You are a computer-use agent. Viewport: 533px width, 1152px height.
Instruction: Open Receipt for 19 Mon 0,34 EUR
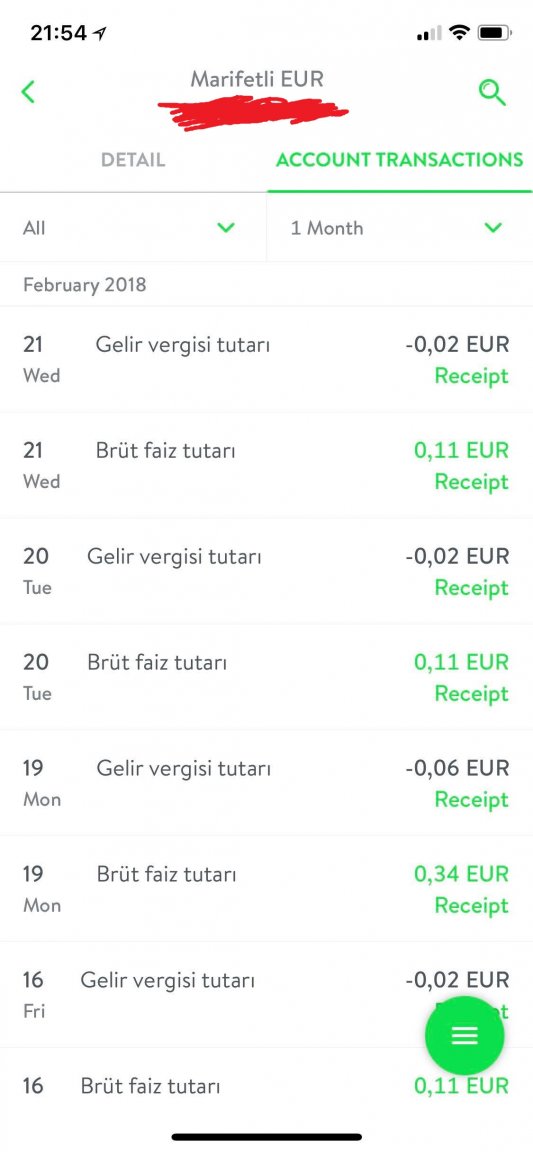(x=471, y=905)
